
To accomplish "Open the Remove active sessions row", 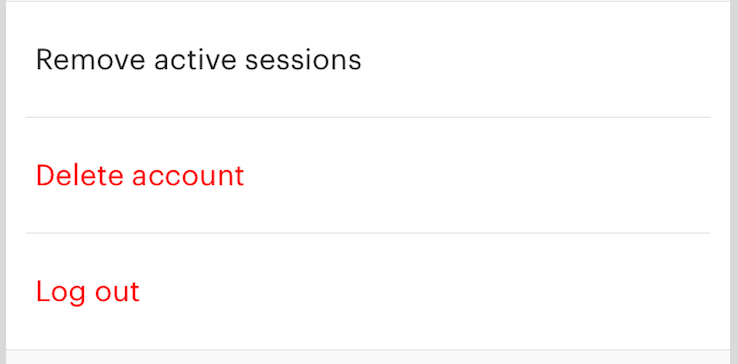I will (368, 59).
